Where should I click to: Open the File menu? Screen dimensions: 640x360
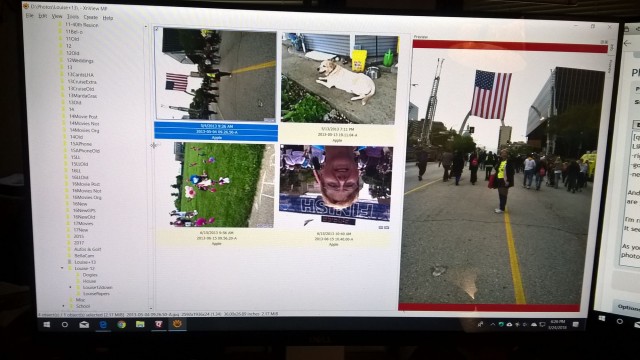click(29, 16)
